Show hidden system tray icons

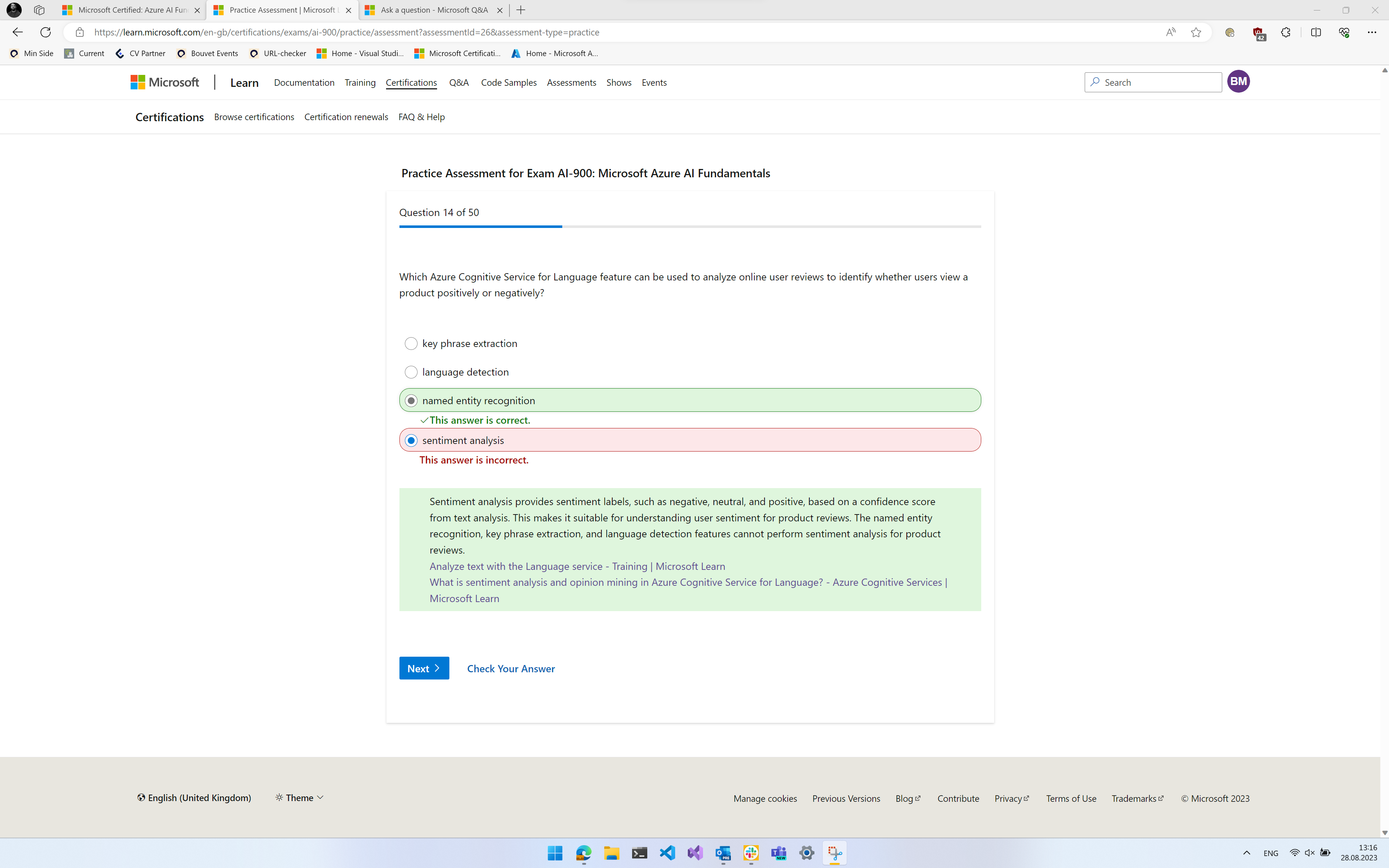click(1246, 853)
